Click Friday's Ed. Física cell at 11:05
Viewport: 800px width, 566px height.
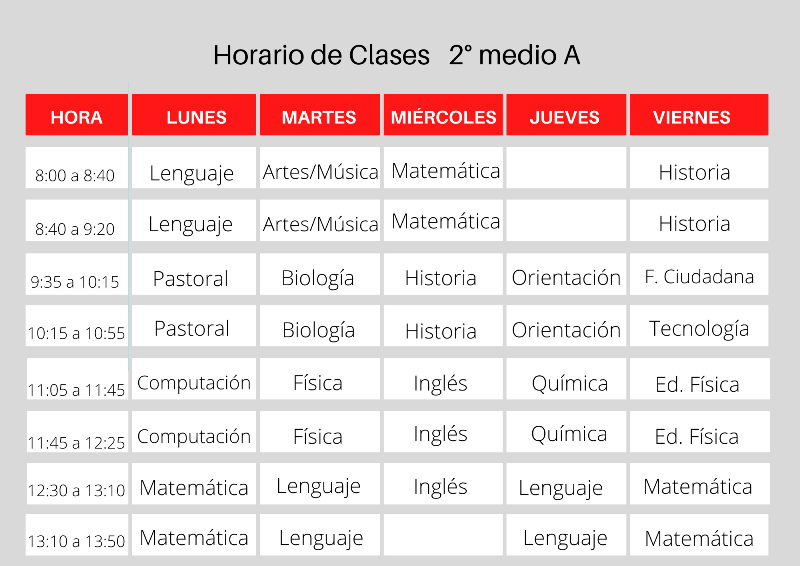(697, 384)
